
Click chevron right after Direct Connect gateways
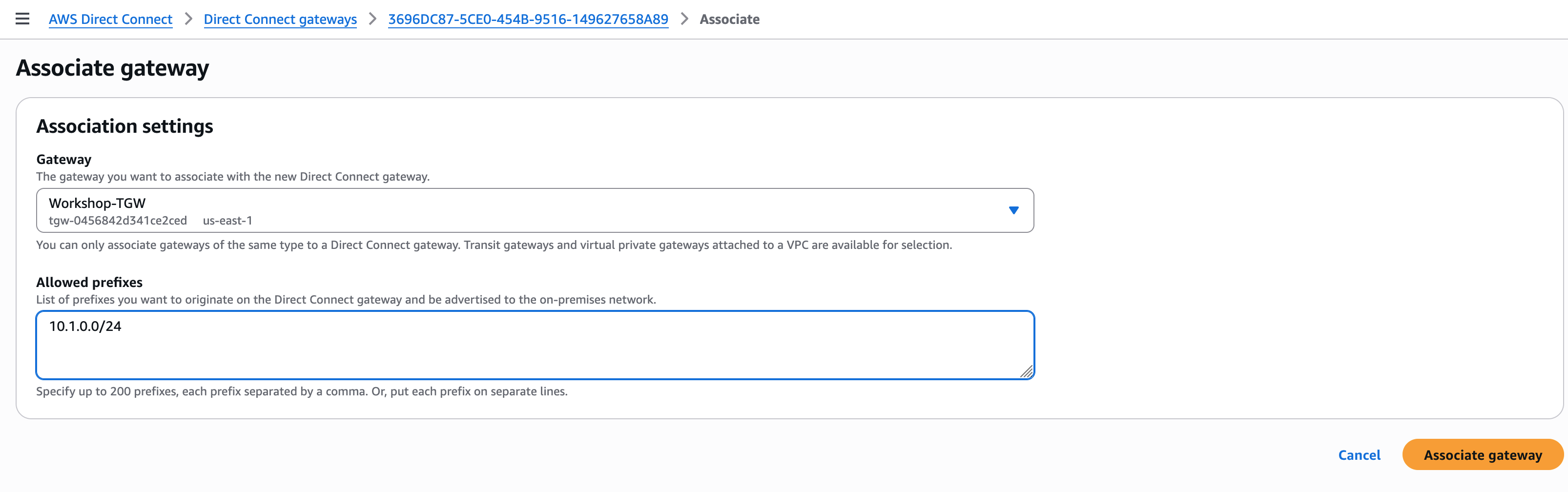pyautogui.click(x=372, y=20)
